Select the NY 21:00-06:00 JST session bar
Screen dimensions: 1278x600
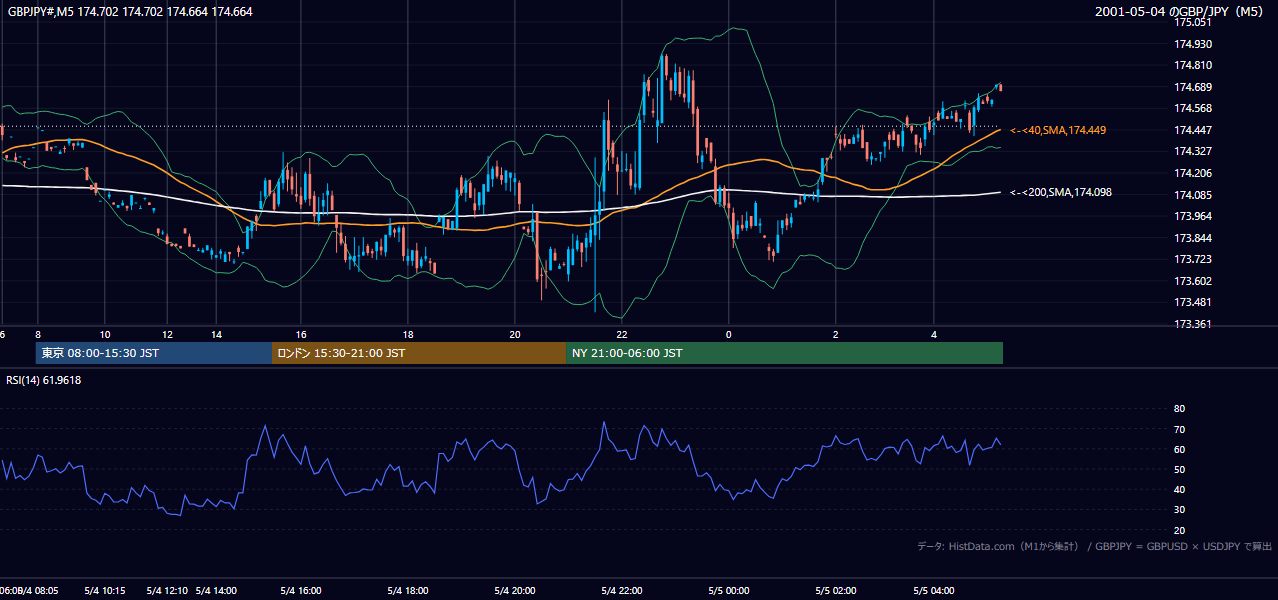pos(784,353)
